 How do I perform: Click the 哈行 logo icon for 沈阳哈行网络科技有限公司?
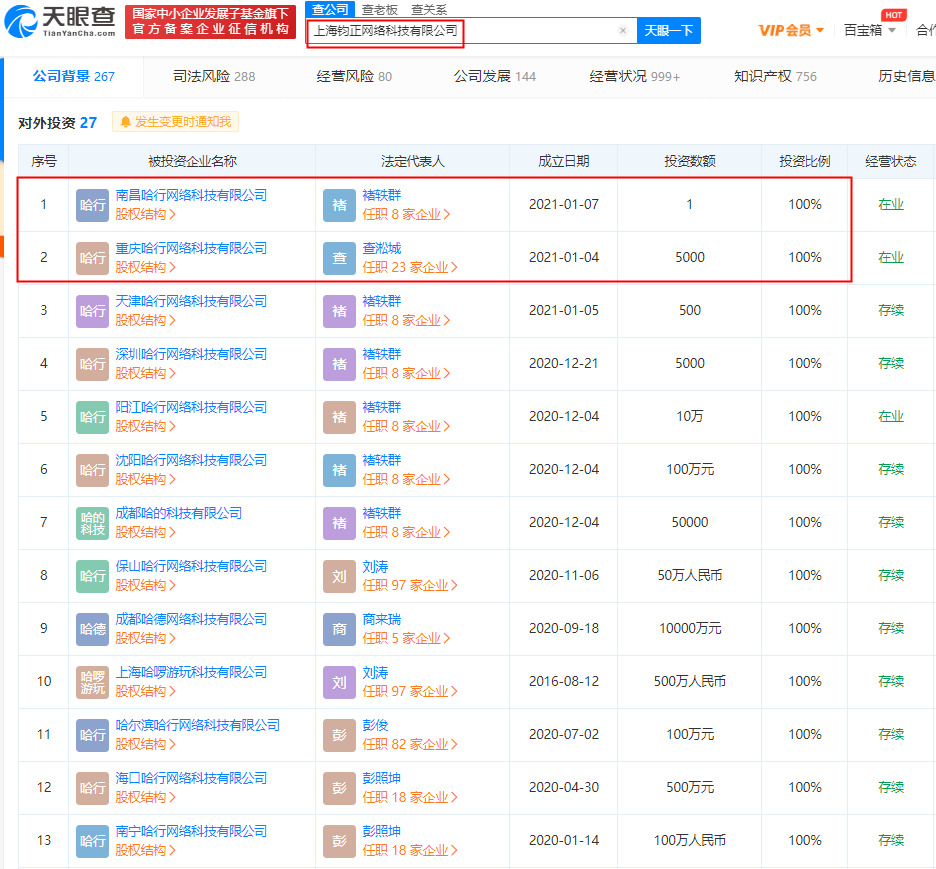(x=93, y=470)
